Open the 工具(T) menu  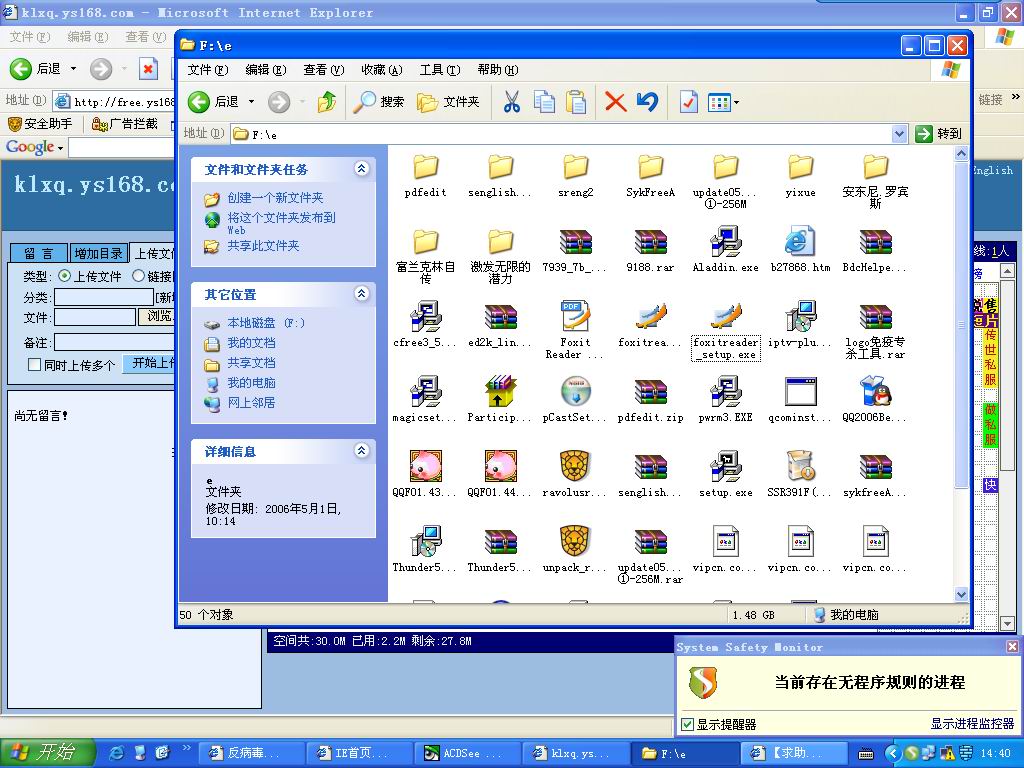[440, 70]
